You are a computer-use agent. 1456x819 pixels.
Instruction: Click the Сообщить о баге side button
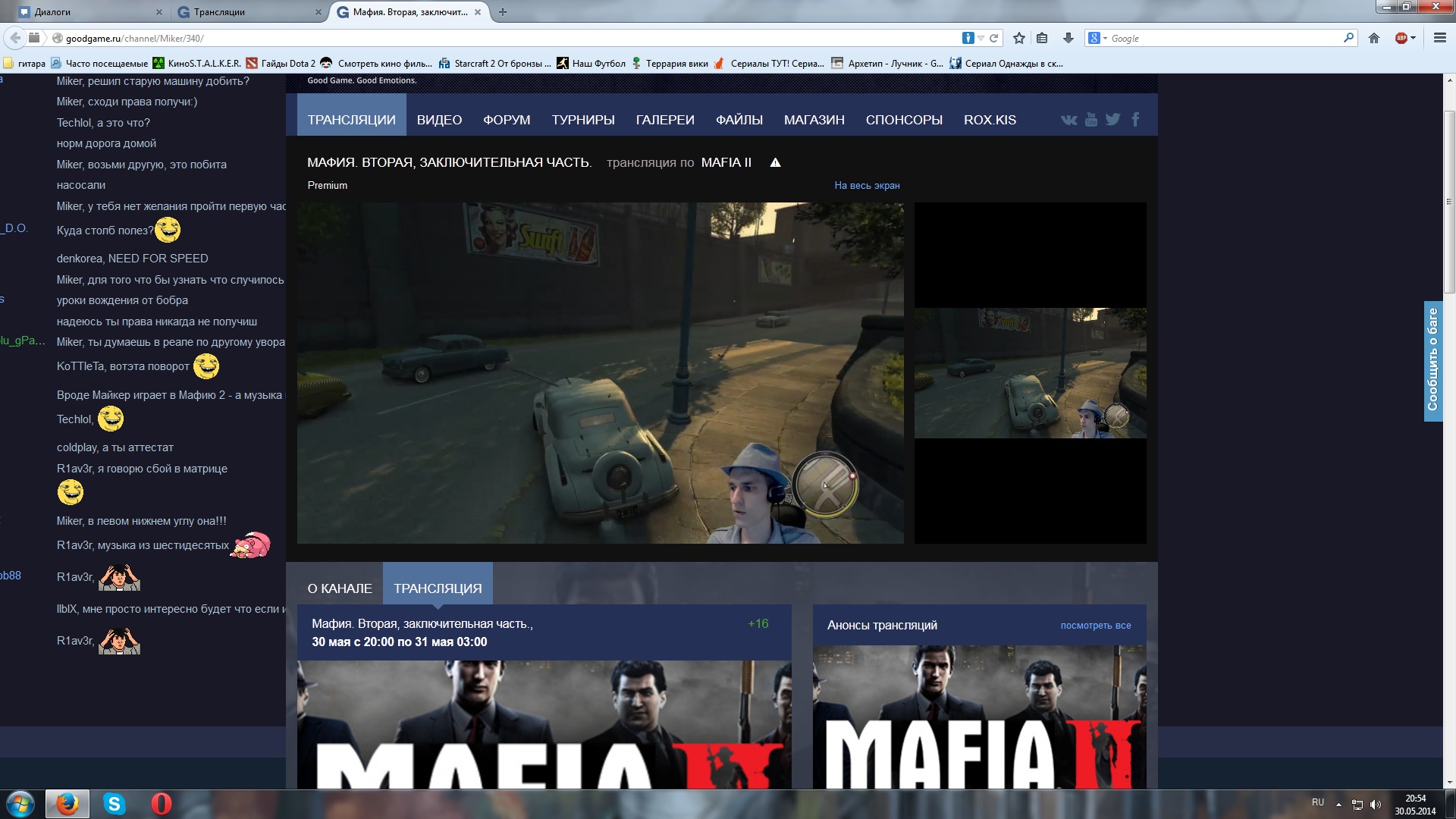point(1432,360)
